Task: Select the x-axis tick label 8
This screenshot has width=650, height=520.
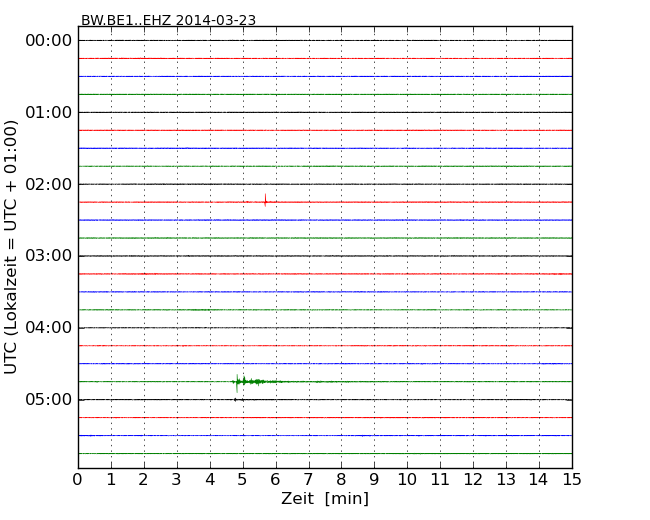Action: (x=341, y=480)
